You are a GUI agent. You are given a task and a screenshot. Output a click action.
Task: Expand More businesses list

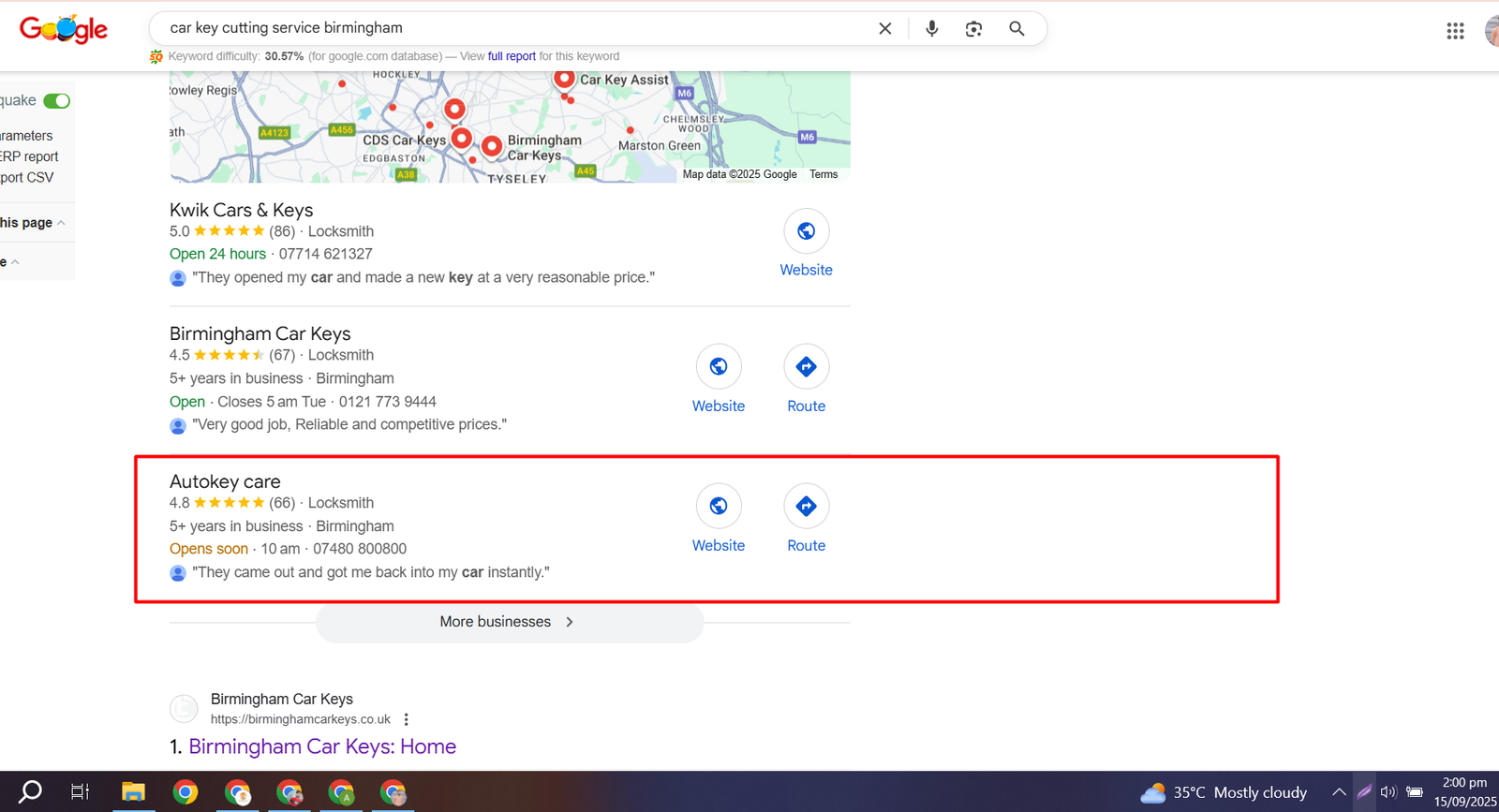coord(509,622)
